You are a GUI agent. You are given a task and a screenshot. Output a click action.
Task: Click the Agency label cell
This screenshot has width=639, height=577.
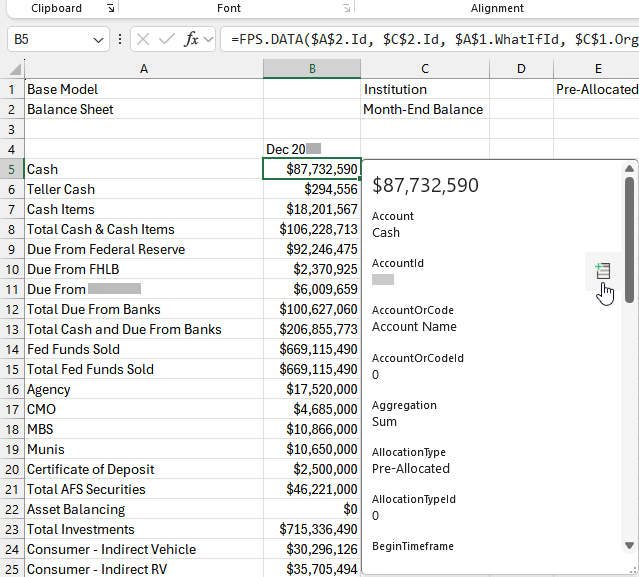coord(144,389)
